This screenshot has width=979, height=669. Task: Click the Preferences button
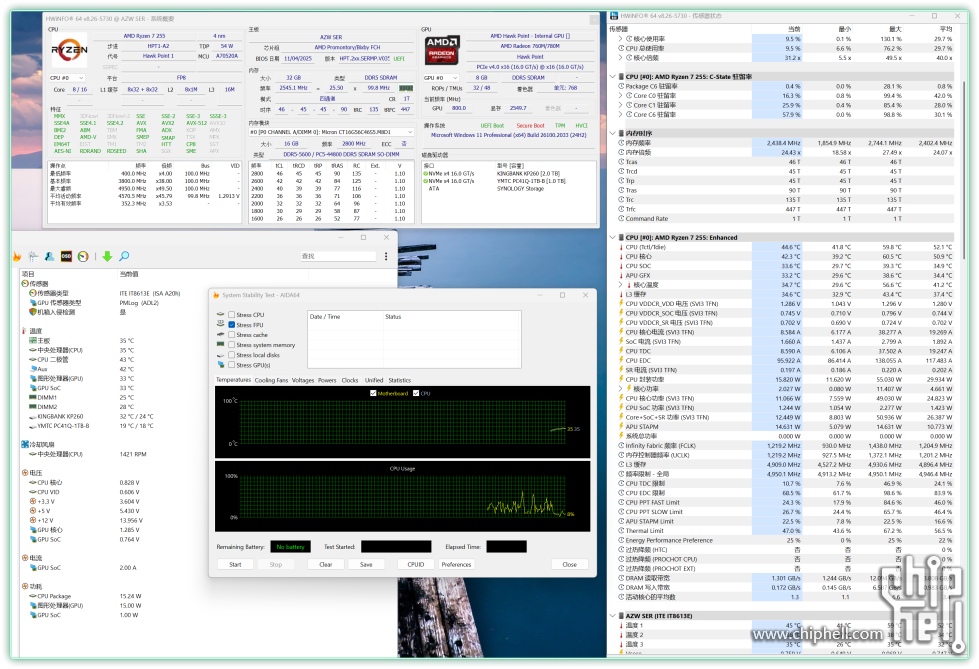(456, 564)
